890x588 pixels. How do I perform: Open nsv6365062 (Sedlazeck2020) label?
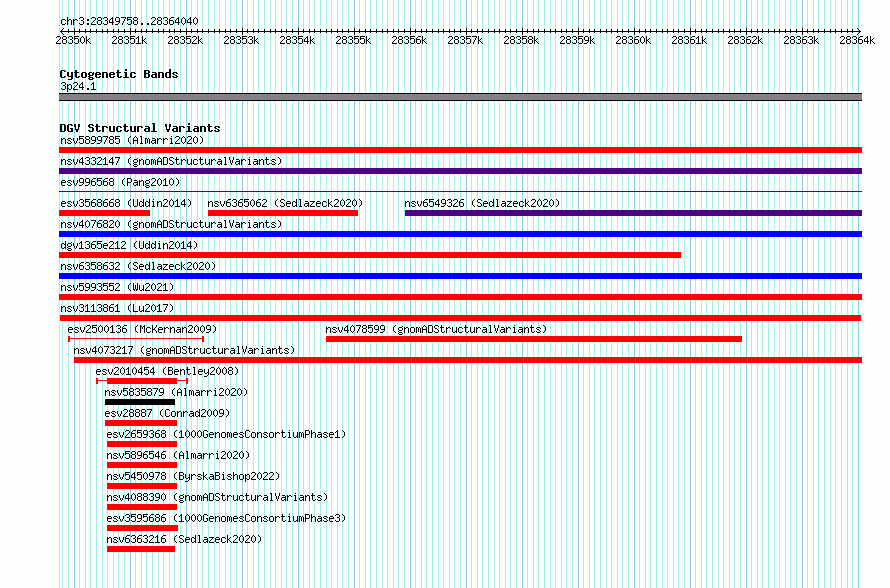click(x=285, y=203)
